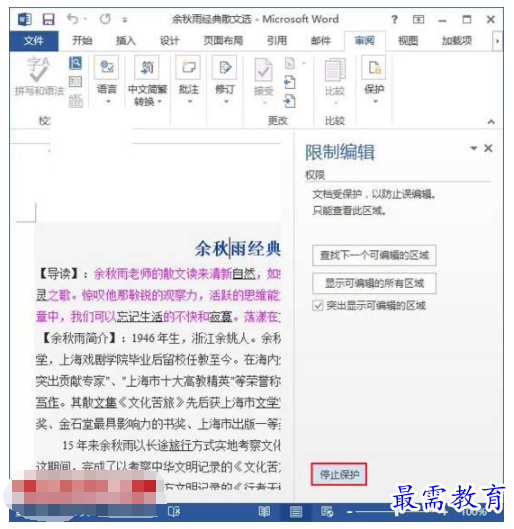The image size is (514, 529).
Task: Run 拼写和语法 check
Action: [39, 76]
